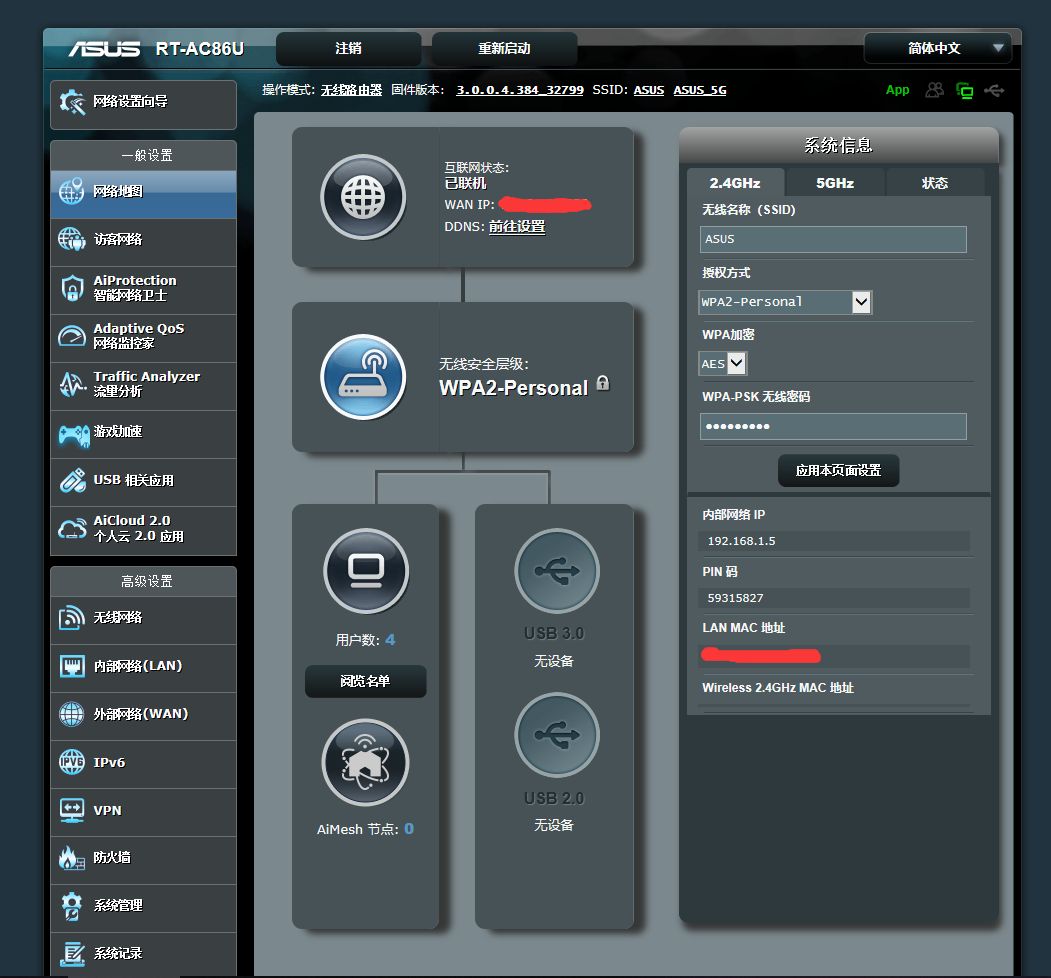
Task: Expand the WPA加密 AES dropdown
Action: click(723, 363)
